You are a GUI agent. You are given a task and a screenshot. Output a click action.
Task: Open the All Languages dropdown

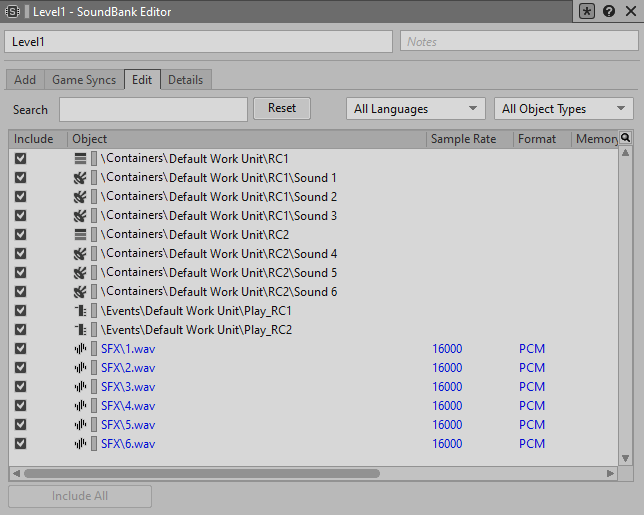tap(416, 109)
